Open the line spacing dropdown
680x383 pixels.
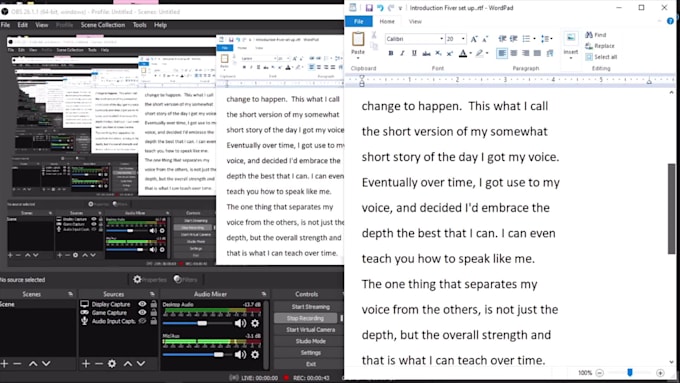pyautogui.click(x=546, y=39)
